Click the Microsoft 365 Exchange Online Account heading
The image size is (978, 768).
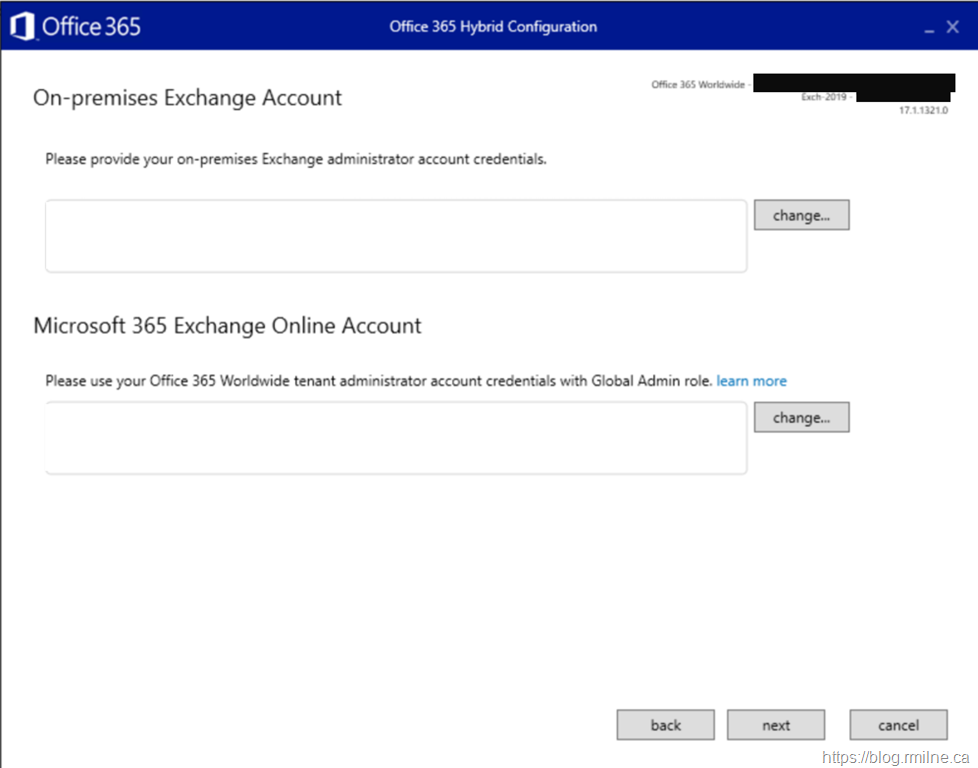point(228,326)
